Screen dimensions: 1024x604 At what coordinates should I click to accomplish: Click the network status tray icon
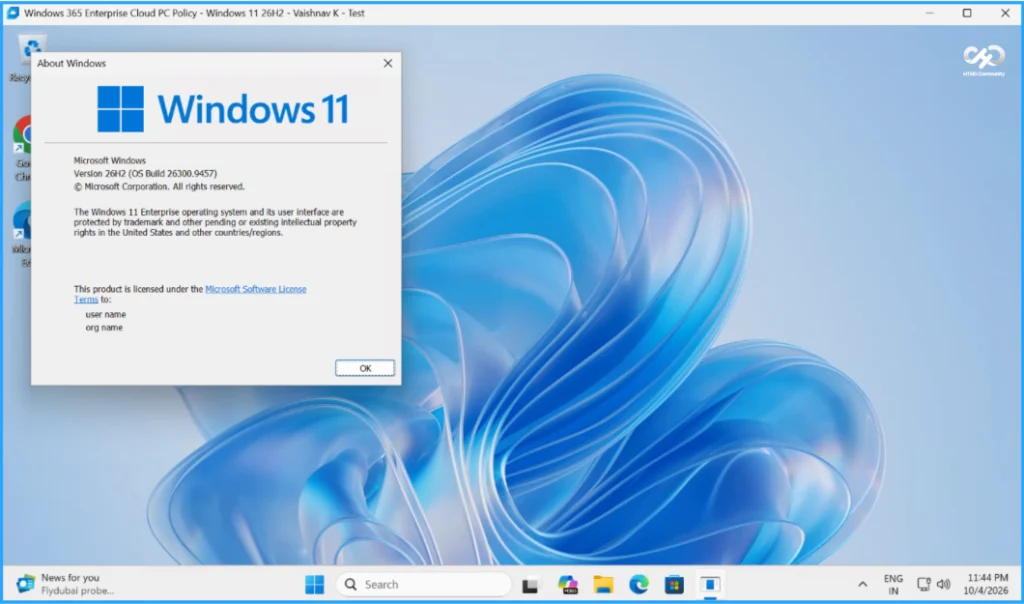tap(923, 584)
